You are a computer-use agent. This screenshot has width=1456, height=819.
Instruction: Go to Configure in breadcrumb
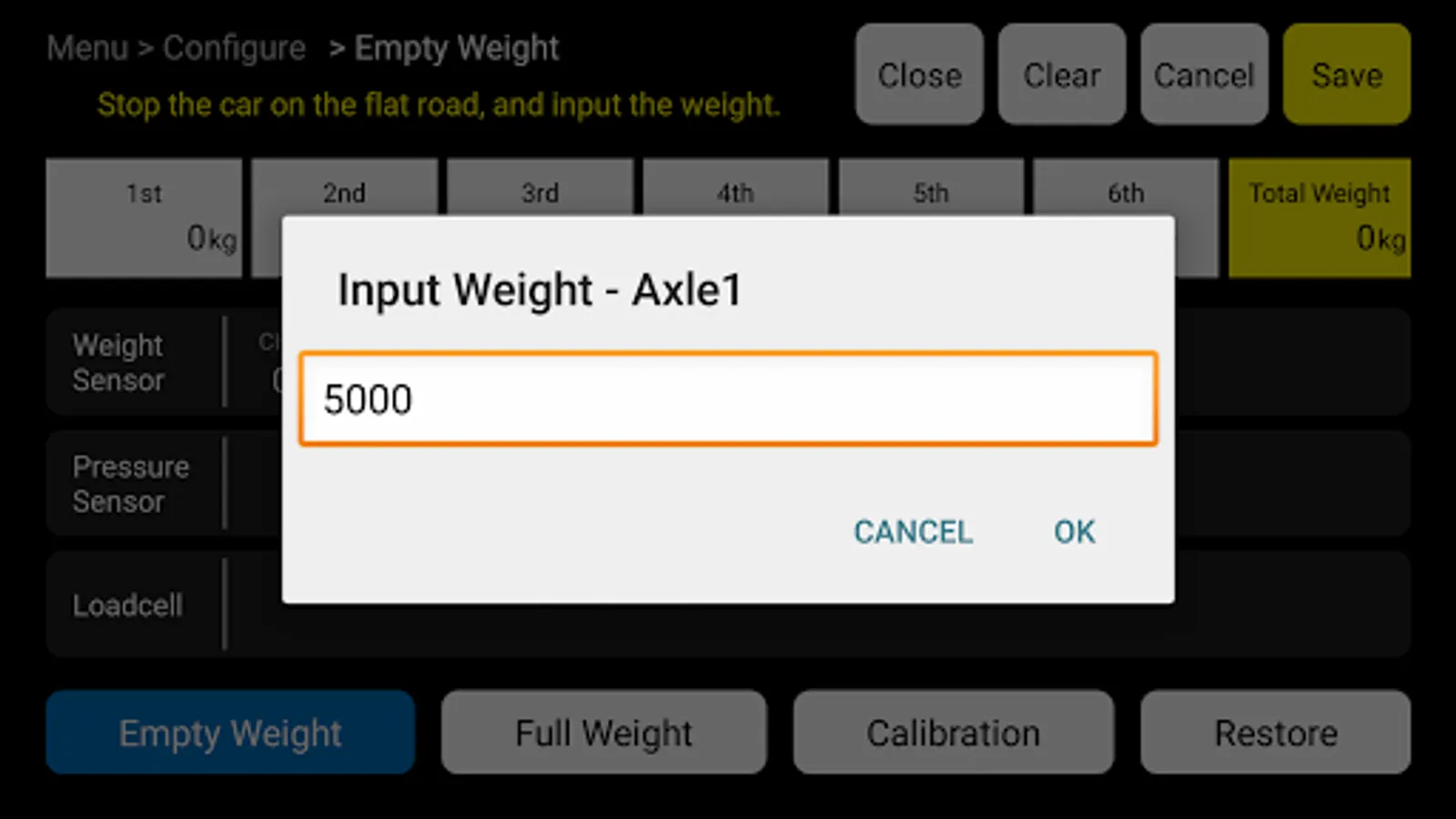pos(234,48)
